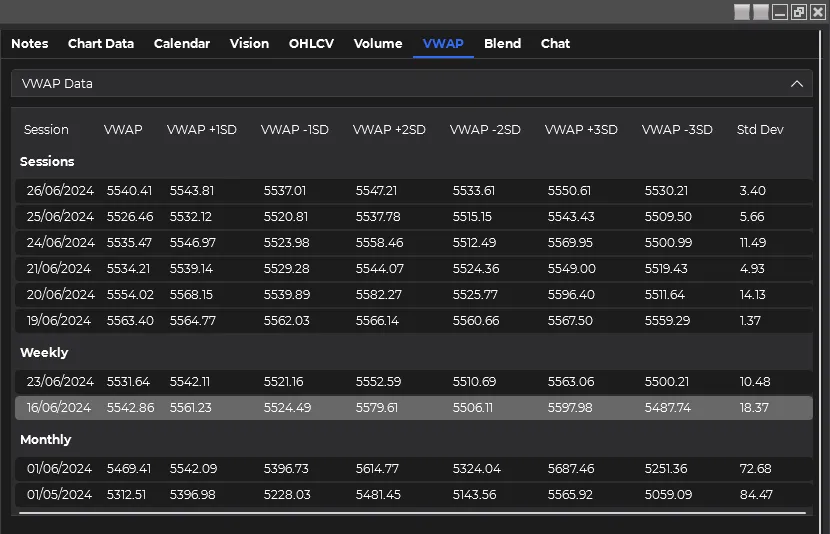830x534 pixels.
Task: Click VWAP +2SD value 5558.46
Action: [x=380, y=242]
